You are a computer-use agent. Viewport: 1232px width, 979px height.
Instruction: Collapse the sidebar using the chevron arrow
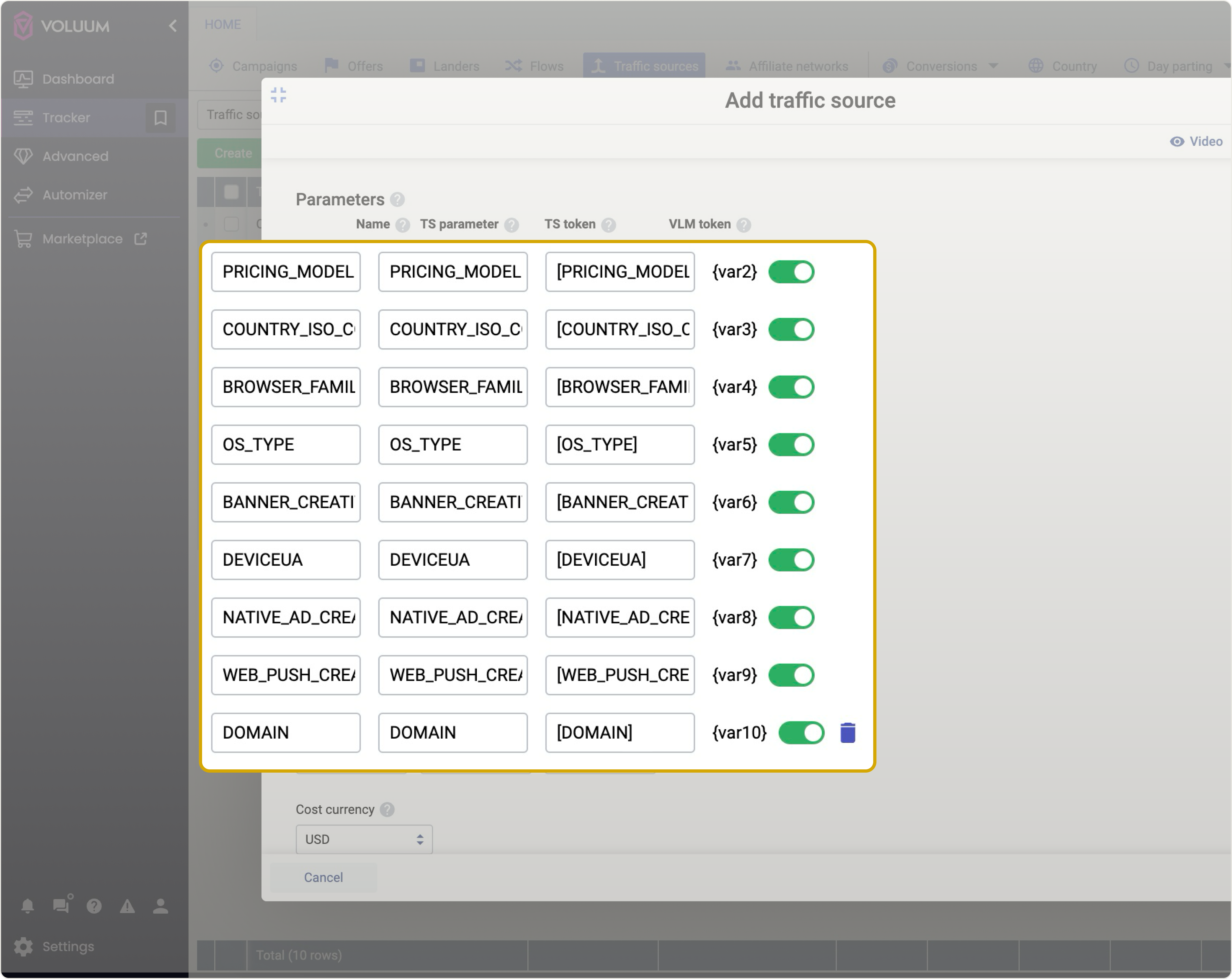tap(173, 26)
